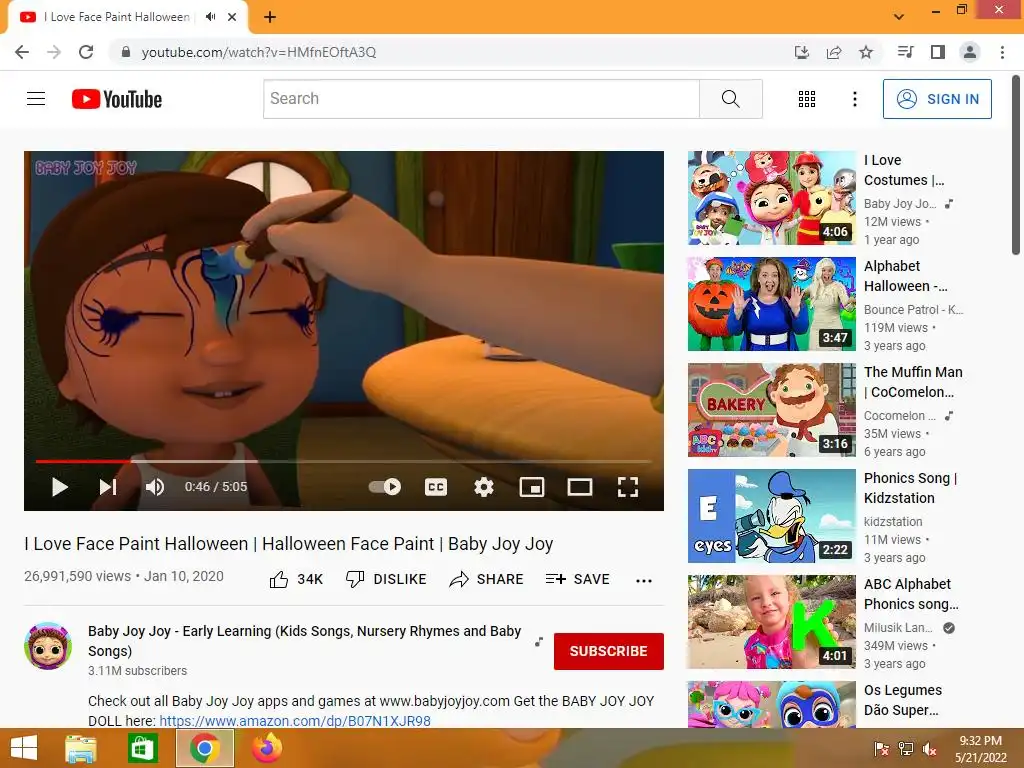Open Chrome profile avatar
The width and height of the screenshot is (1024, 768).
[970, 52]
